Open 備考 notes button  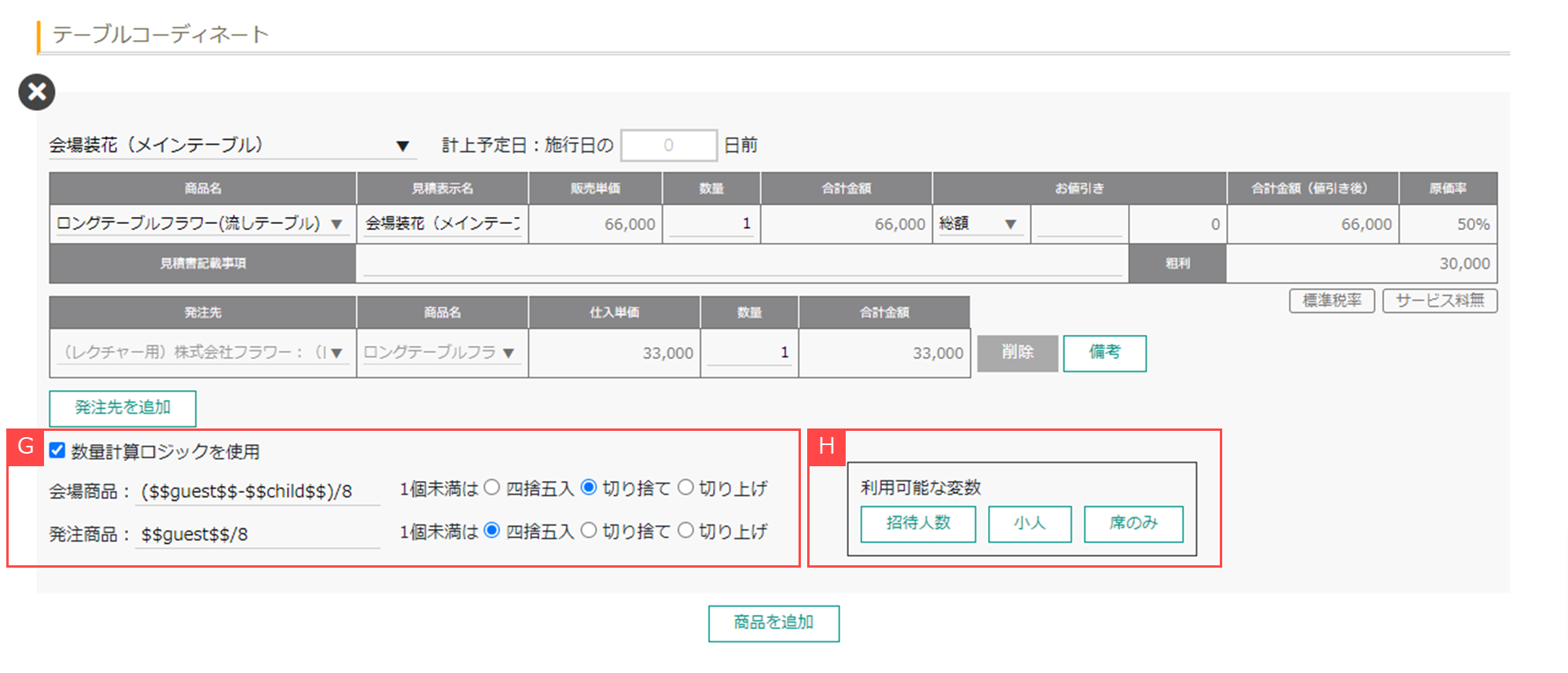(x=1104, y=353)
